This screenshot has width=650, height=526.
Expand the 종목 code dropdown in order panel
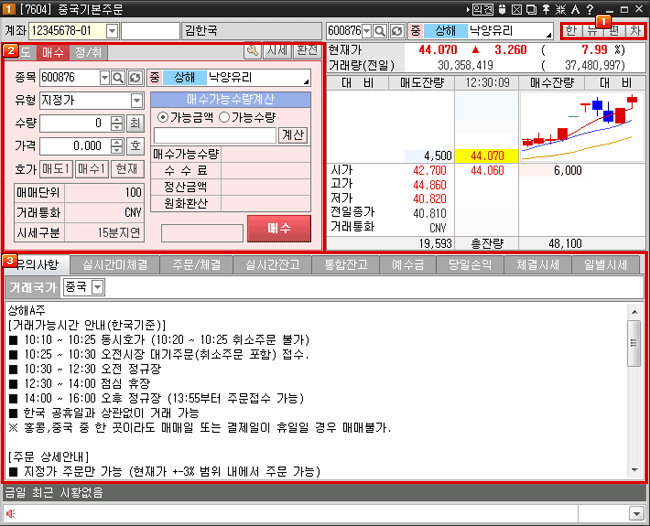point(105,78)
